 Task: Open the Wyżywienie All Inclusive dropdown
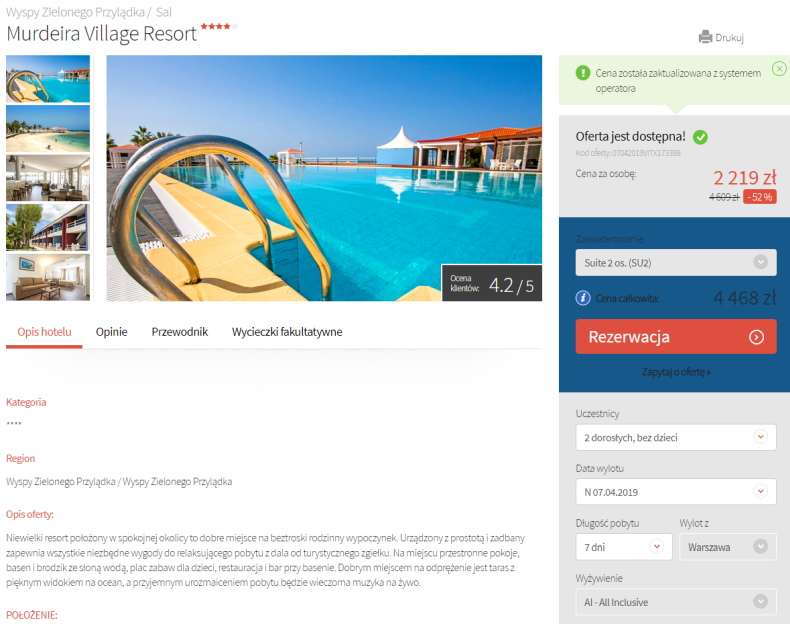click(676, 601)
